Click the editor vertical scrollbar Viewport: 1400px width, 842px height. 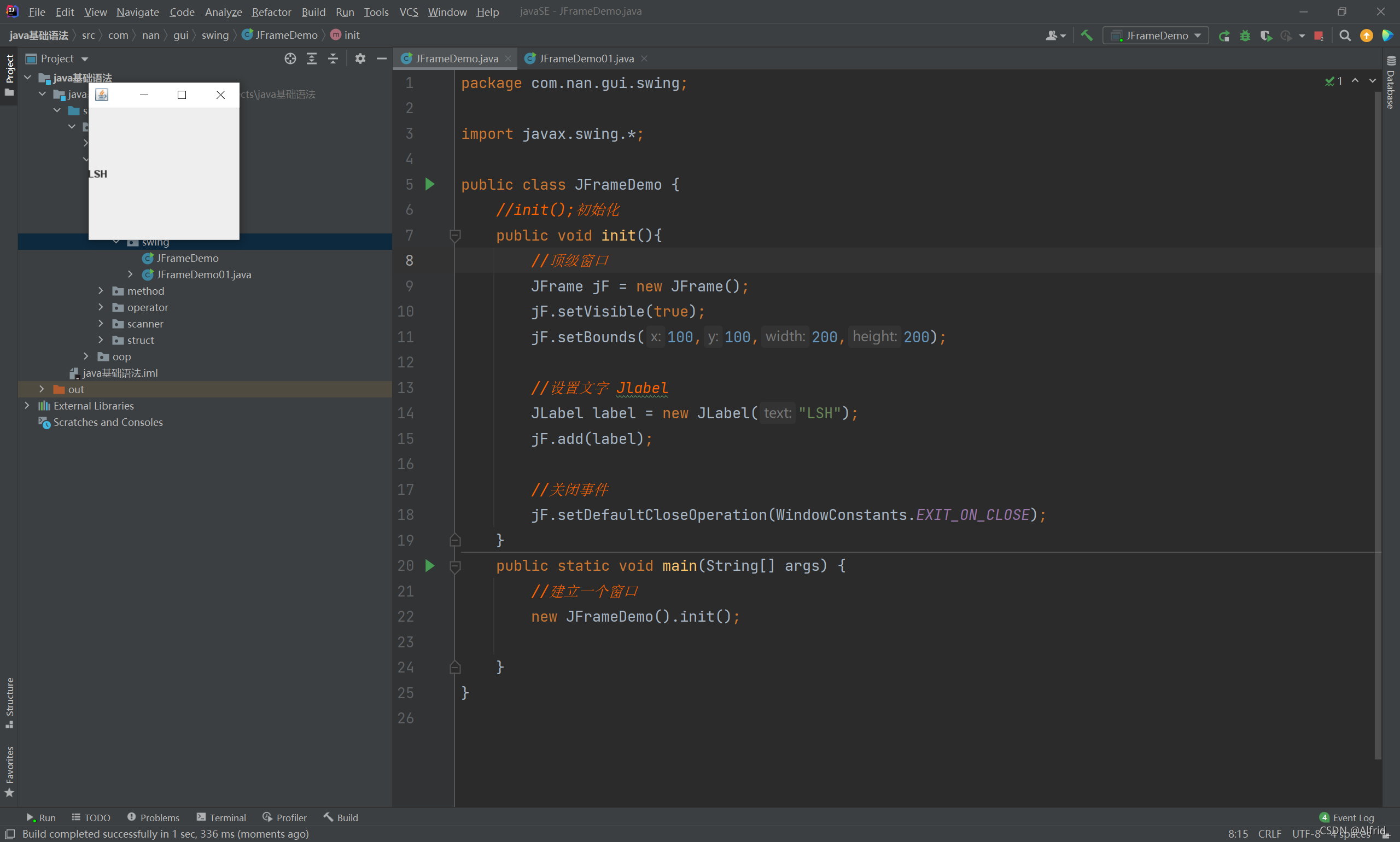click(1377, 425)
